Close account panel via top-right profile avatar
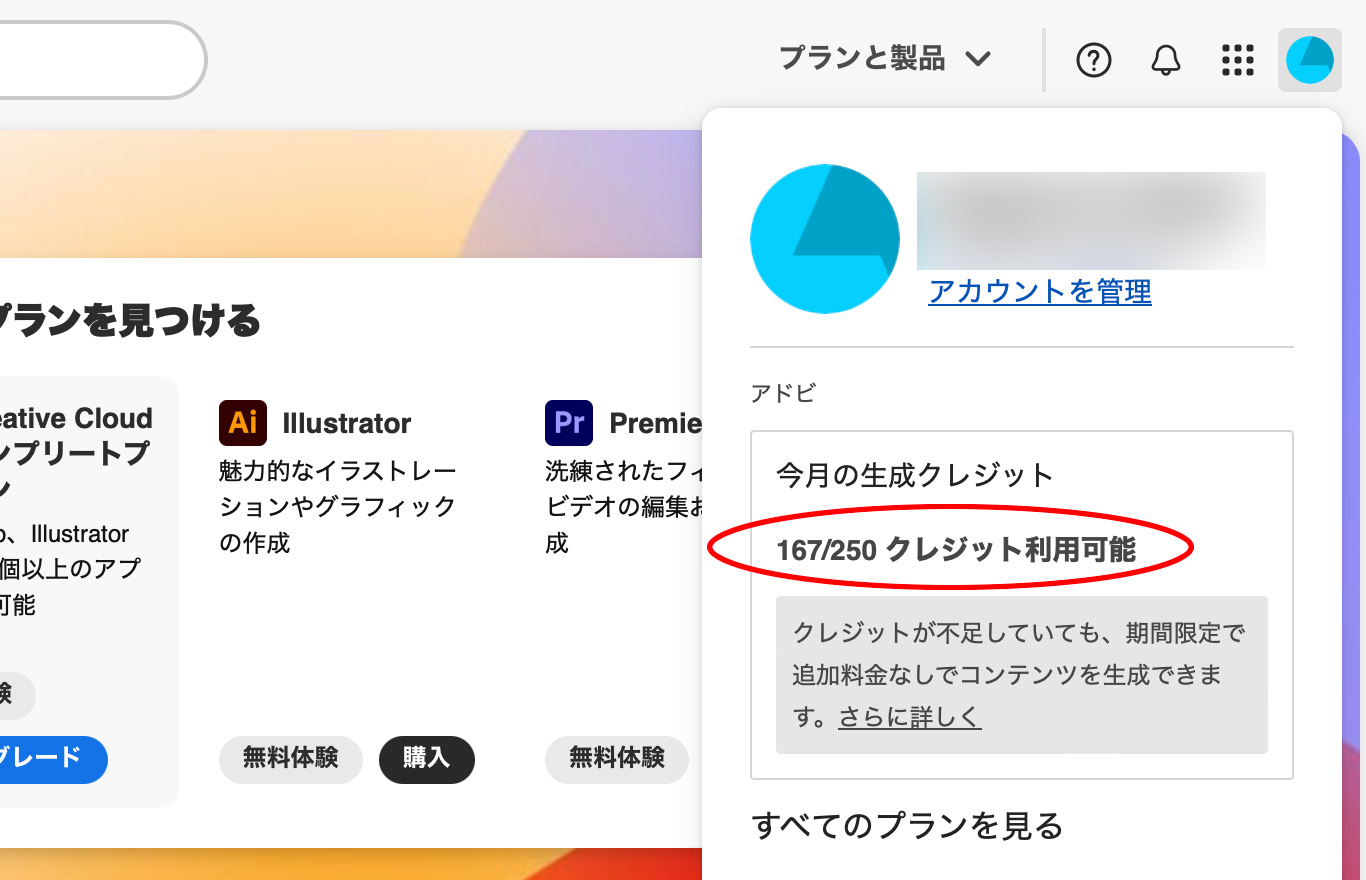The height and width of the screenshot is (880, 1366). (x=1309, y=61)
